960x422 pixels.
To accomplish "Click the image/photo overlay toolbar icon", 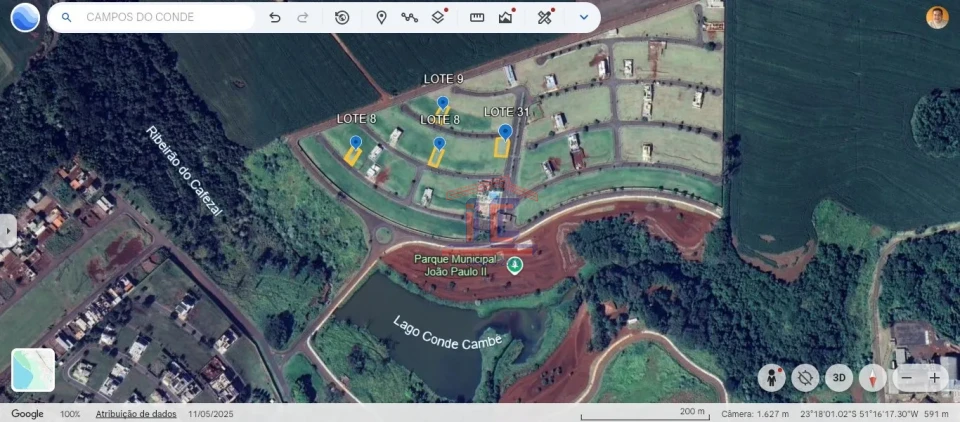I will pyautogui.click(x=505, y=17).
